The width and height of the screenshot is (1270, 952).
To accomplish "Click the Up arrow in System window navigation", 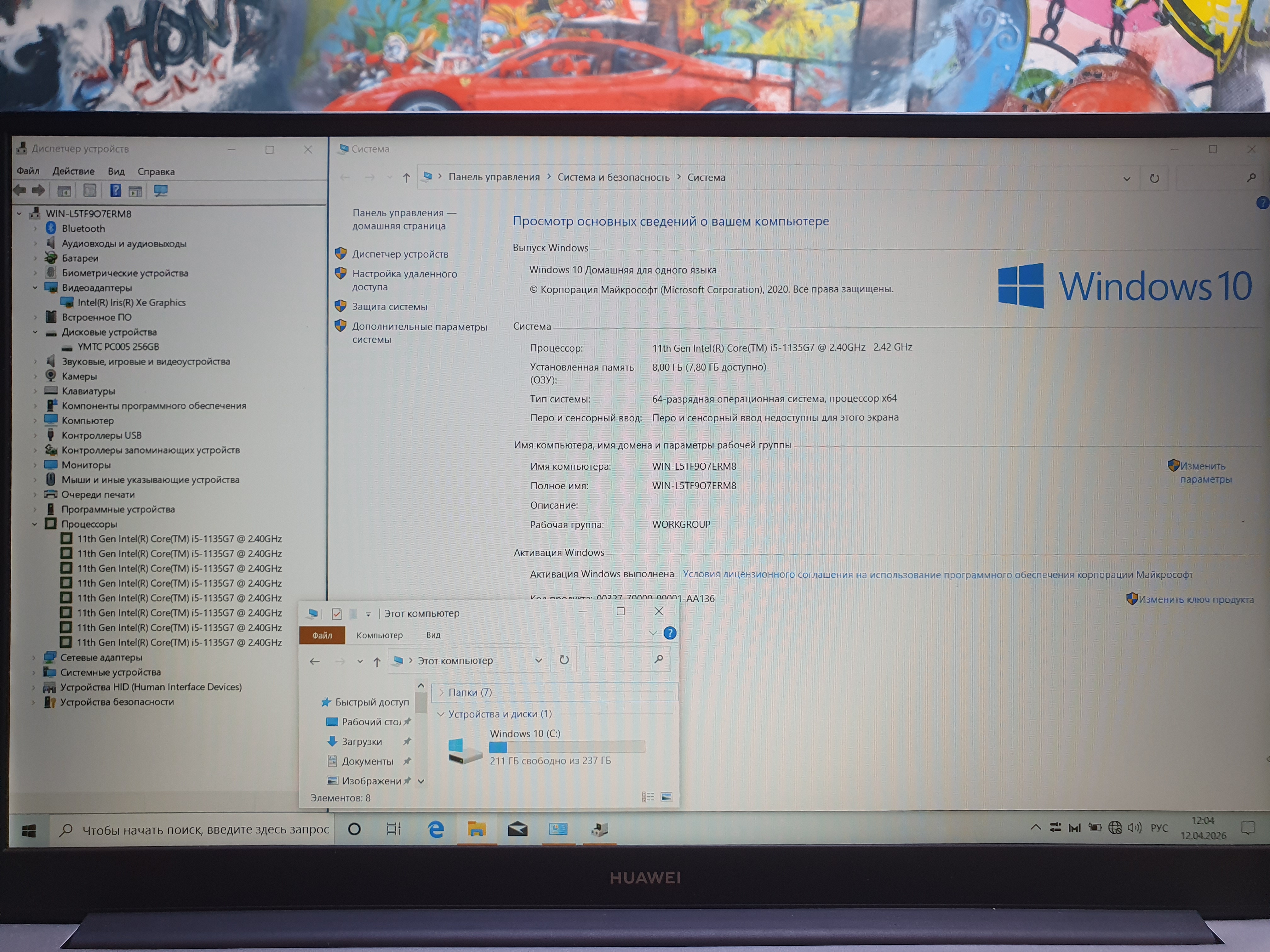I will [407, 178].
